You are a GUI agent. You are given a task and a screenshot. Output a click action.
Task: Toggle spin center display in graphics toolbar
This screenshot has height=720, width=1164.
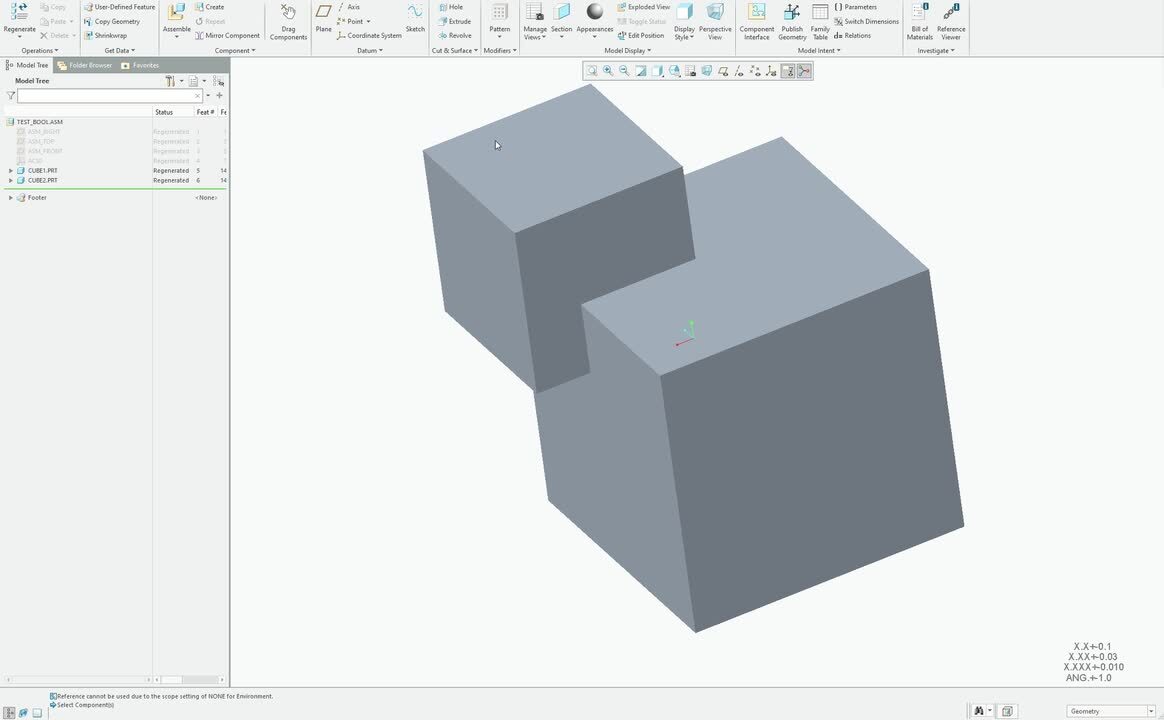(804, 71)
